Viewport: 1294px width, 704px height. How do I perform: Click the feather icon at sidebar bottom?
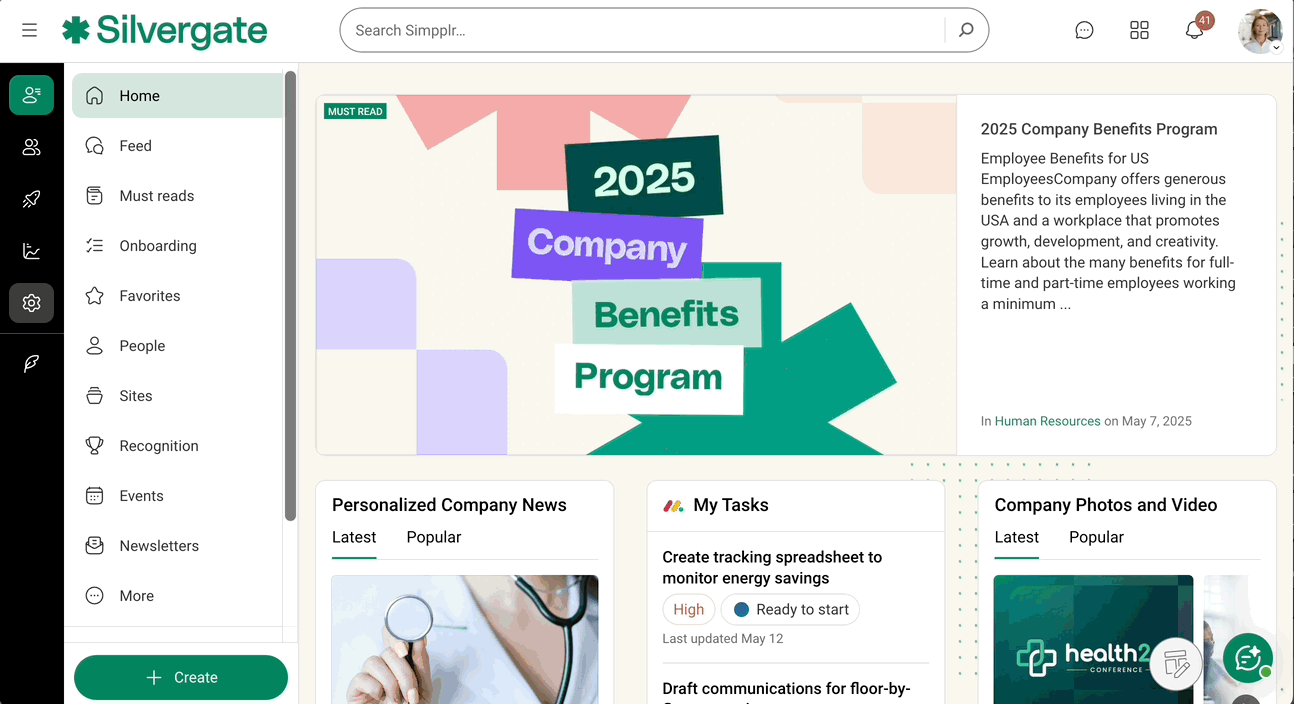[x=31, y=363]
